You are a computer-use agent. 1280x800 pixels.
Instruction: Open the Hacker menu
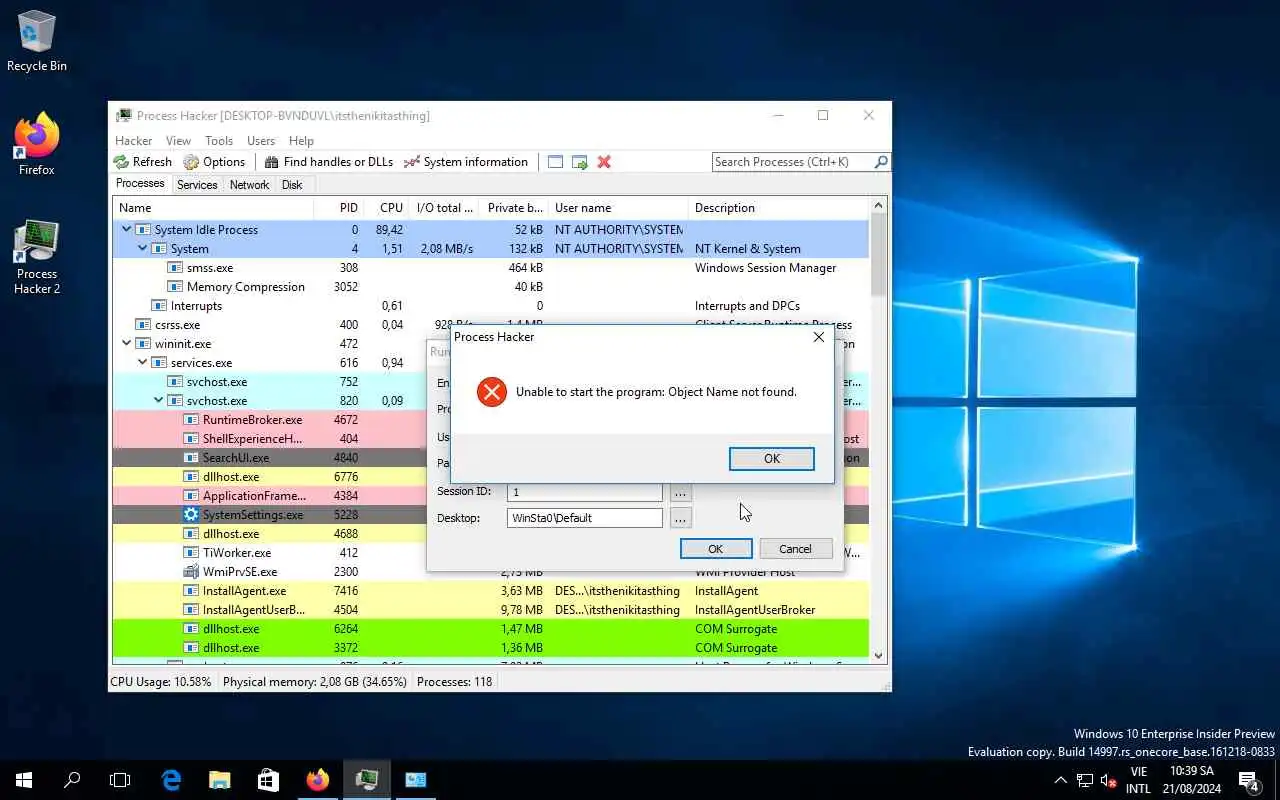point(134,141)
